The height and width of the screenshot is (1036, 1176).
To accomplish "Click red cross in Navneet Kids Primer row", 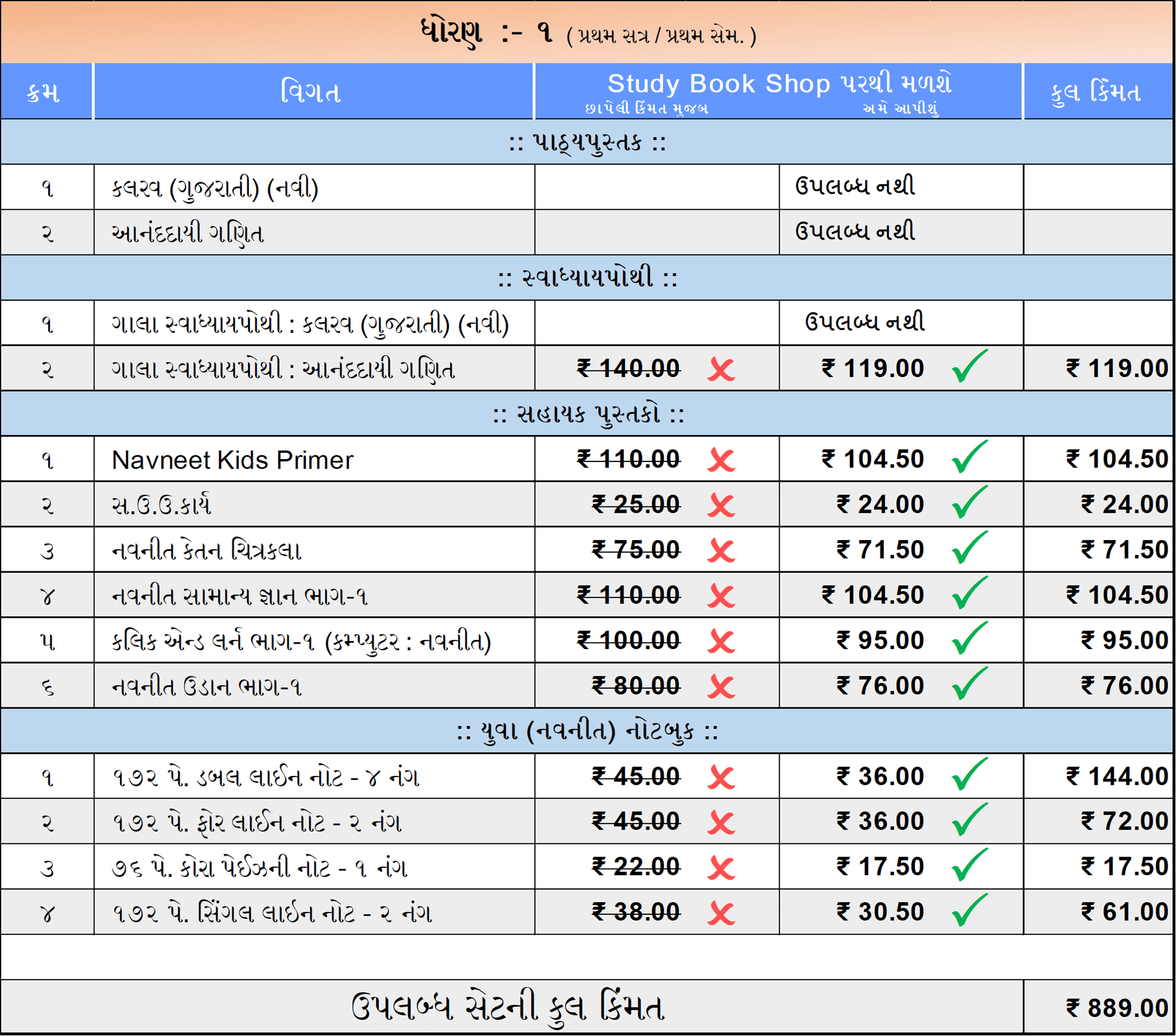I will coord(721,460).
